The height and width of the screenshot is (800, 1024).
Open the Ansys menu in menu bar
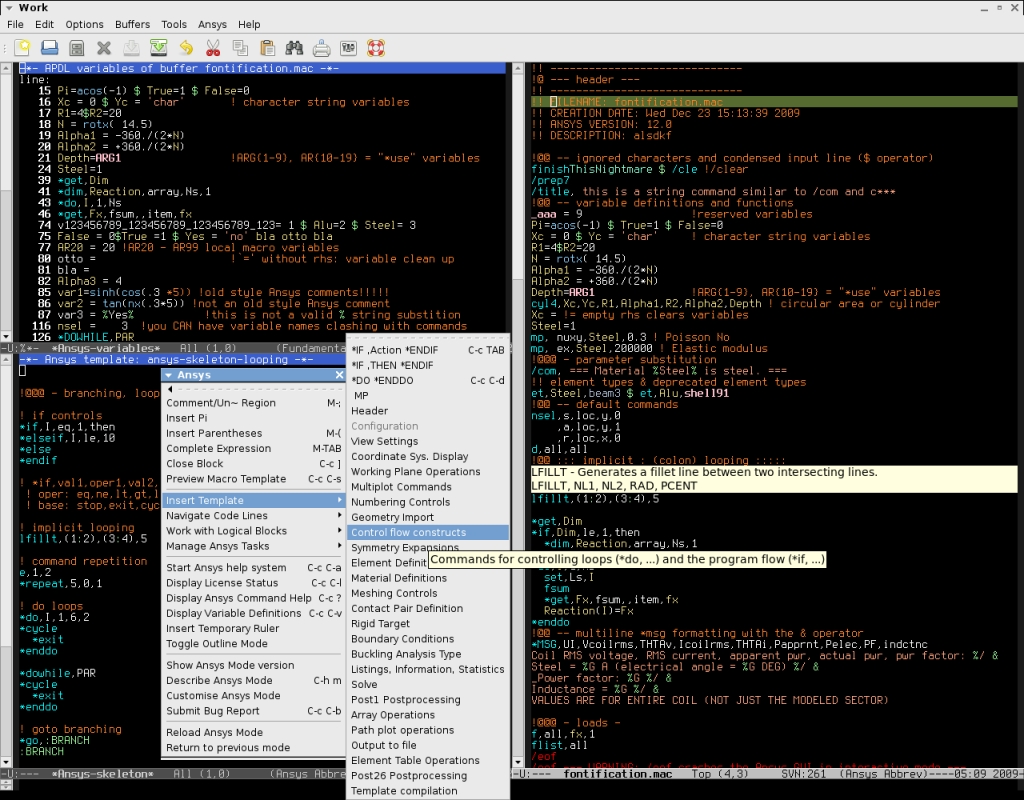(212, 24)
